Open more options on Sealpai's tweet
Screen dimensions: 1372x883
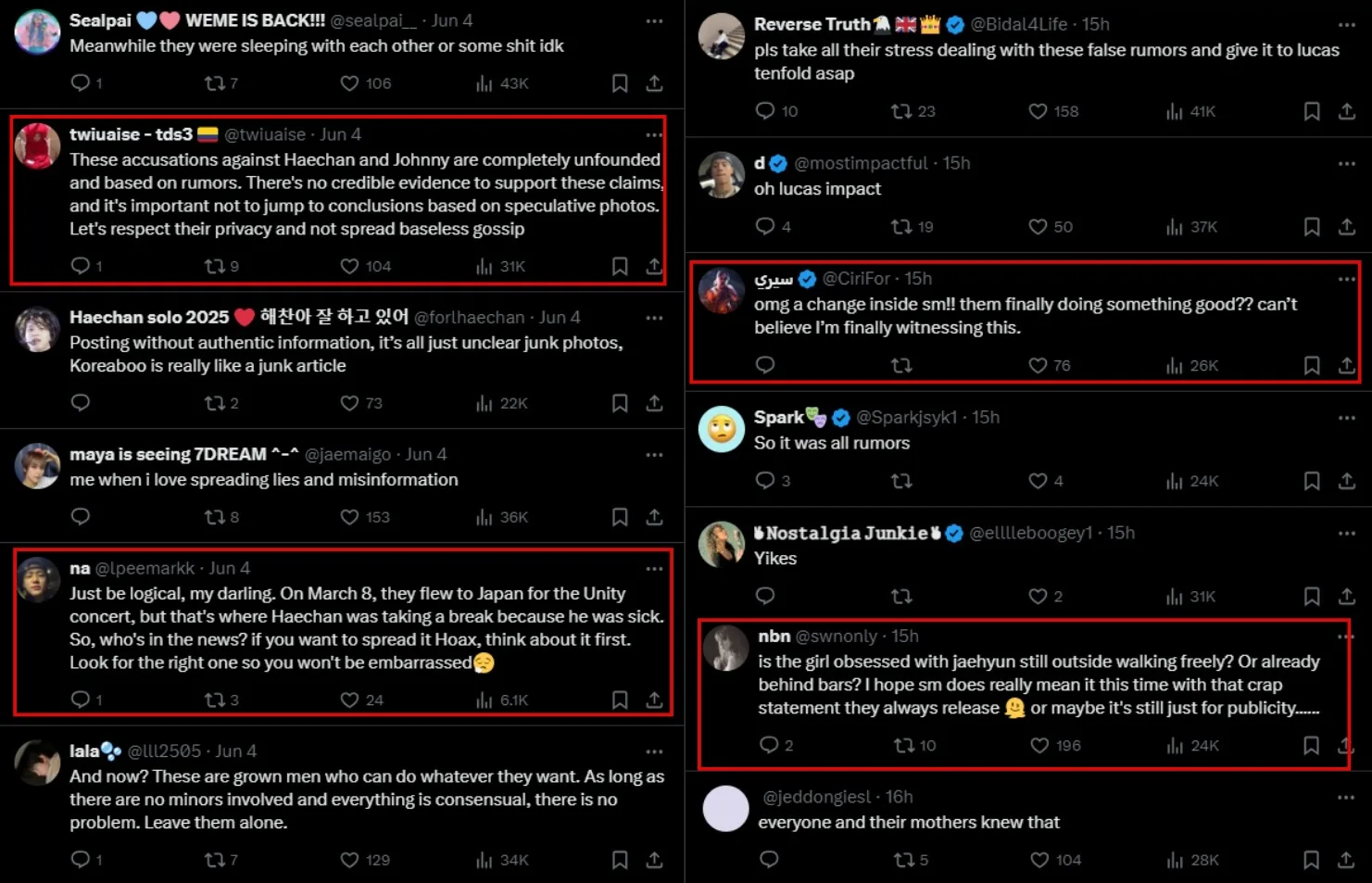(x=654, y=21)
